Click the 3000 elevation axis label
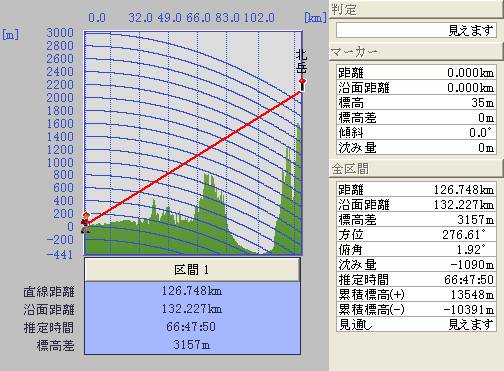504x371 pixels. tap(60, 33)
